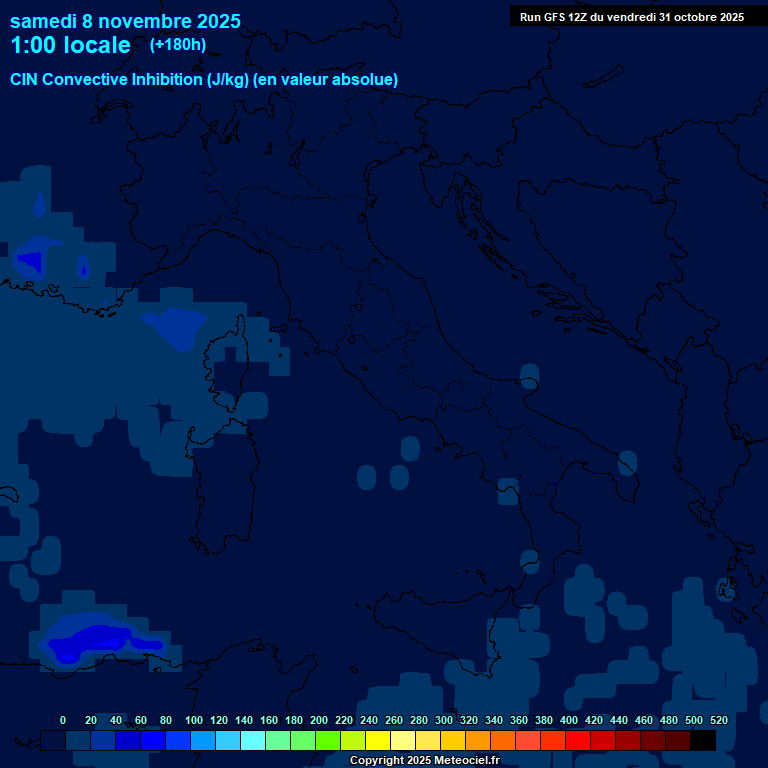The width and height of the screenshot is (768, 768).
Task: Click the Copyright 2025 Meteociel.fr text
Action: pyautogui.click(x=424, y=760)
